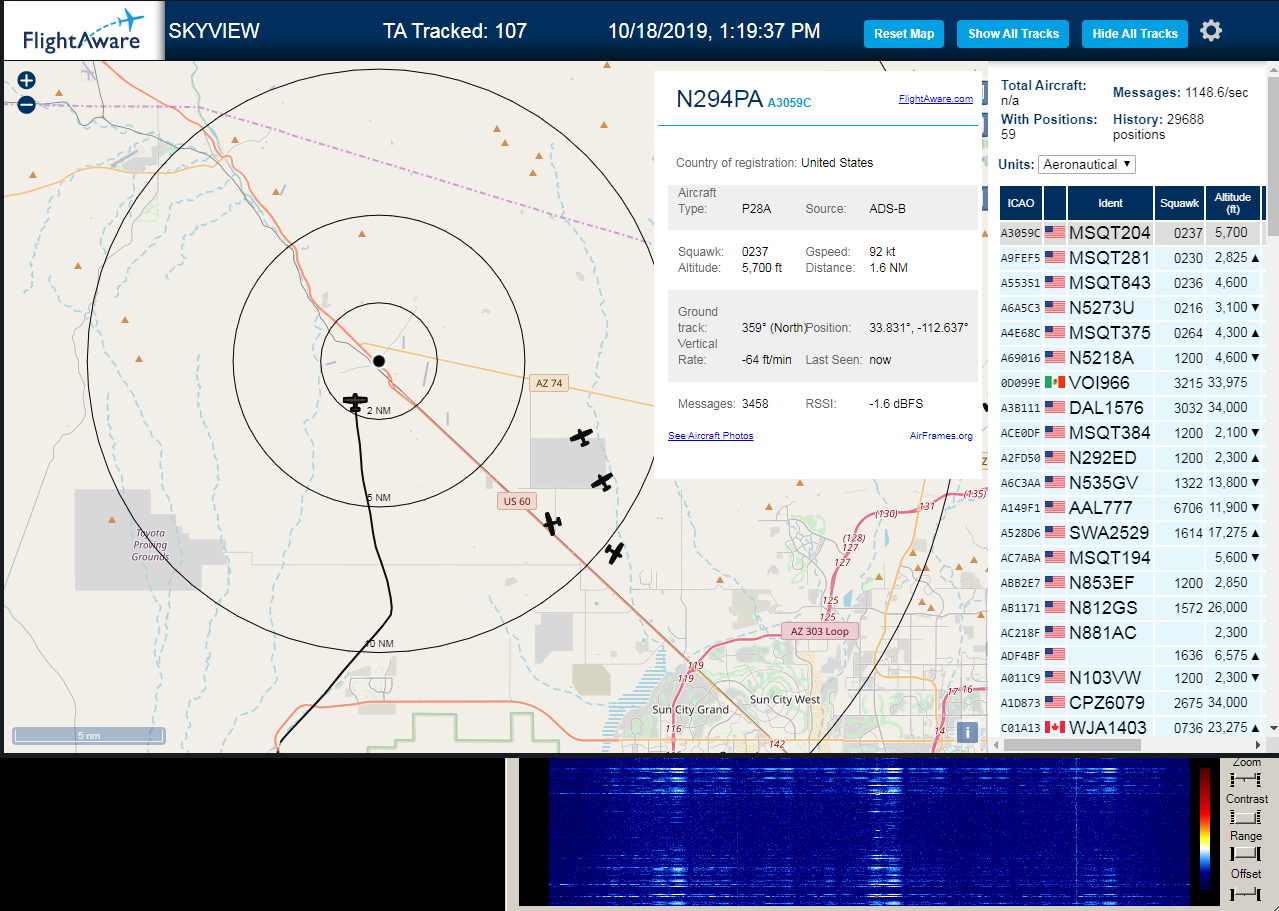
Task: Click Canada flag in WJA1403 row
Action: (x=1055, y=727)
